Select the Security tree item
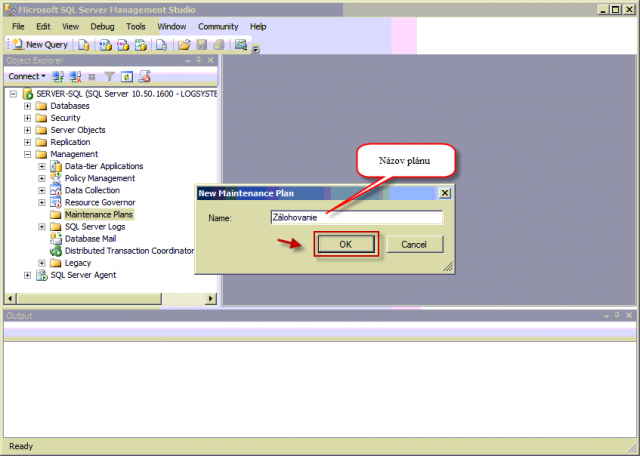 click(65, 118)
